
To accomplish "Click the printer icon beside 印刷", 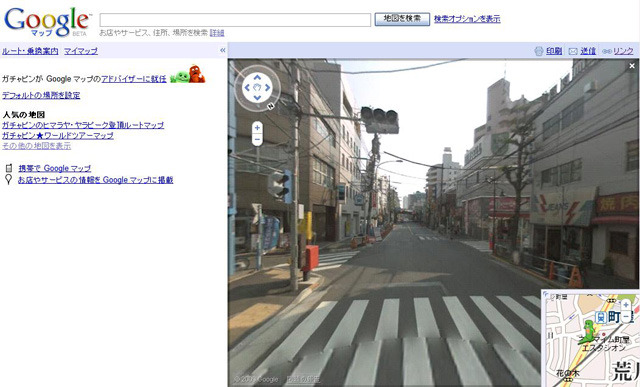I will [x=539, y=51].
